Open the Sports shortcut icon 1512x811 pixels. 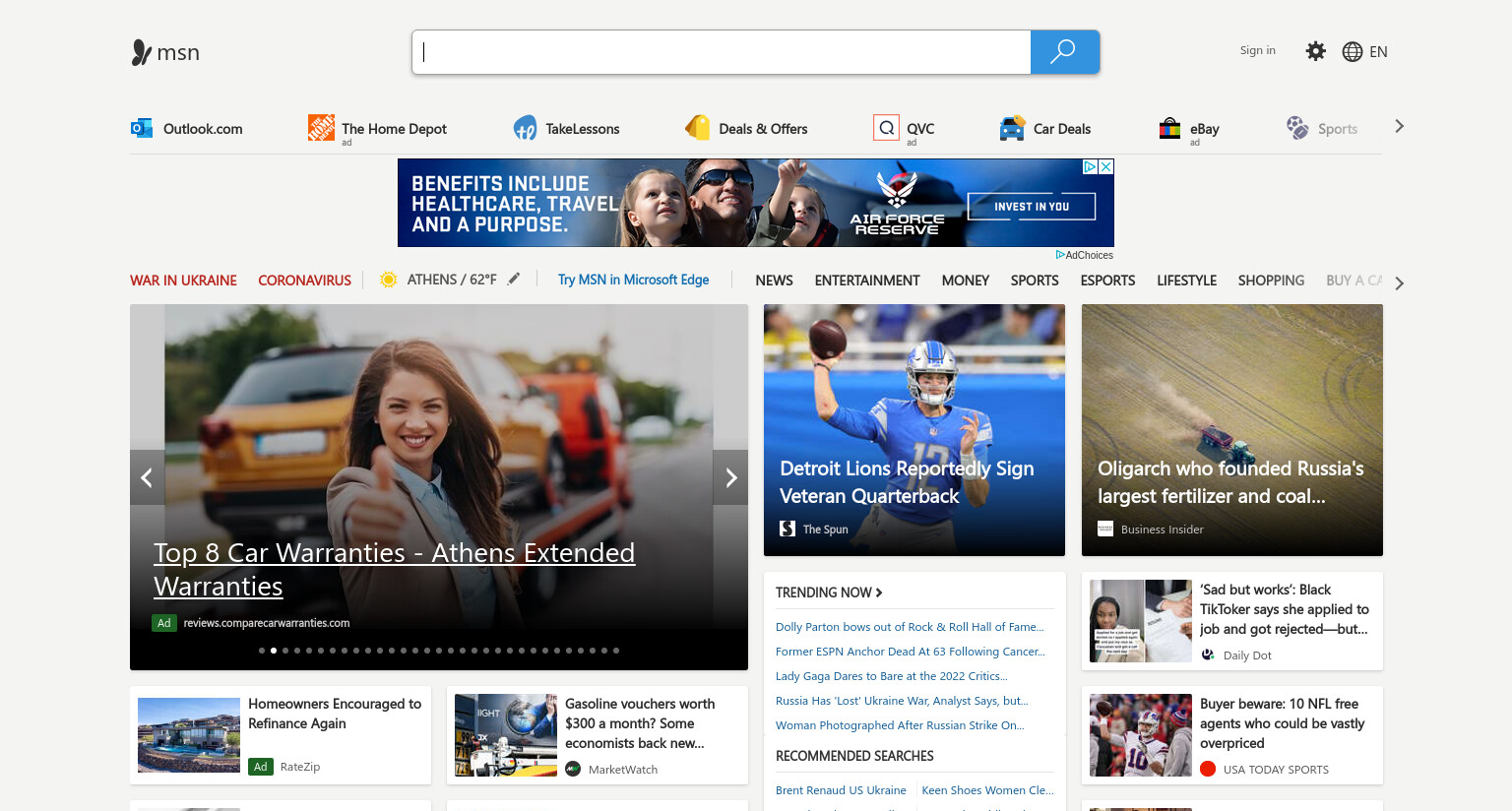(x=1297, y=128)
